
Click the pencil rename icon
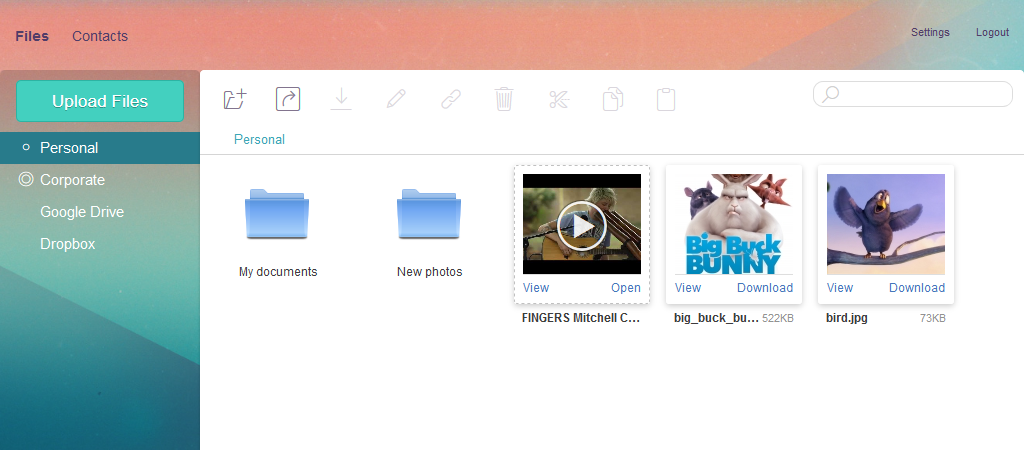396,99
